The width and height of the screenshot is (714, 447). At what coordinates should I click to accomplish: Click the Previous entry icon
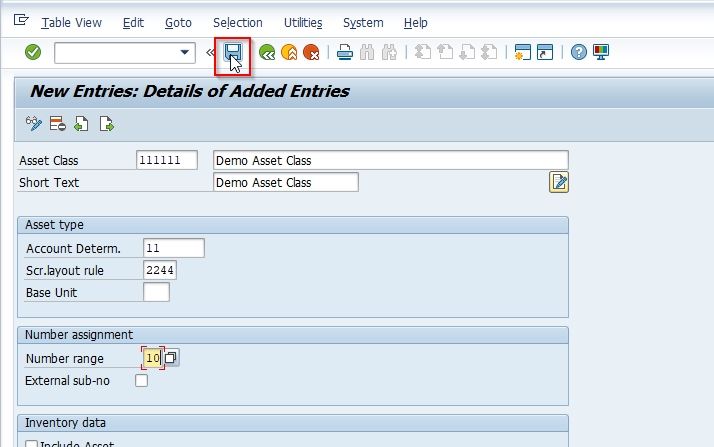click(x=82, y=124)
